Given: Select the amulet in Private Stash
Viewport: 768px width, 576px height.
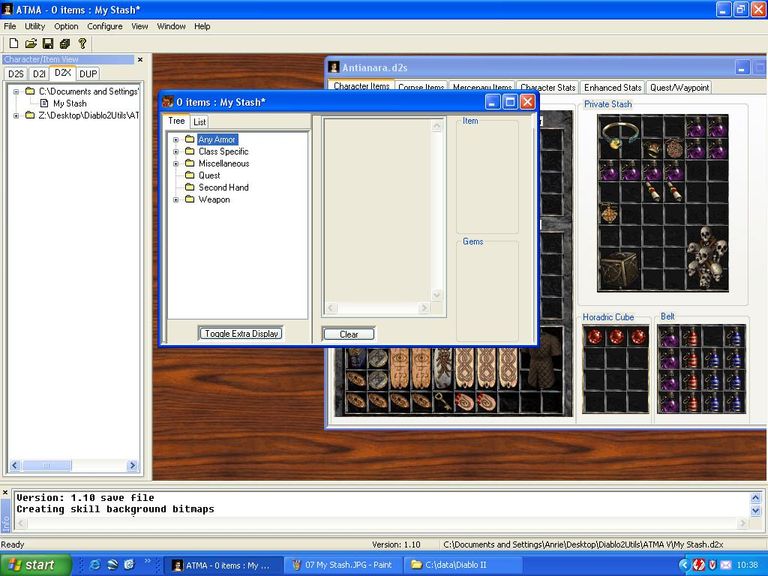Looking at the screenshot, I should [609, 214].
